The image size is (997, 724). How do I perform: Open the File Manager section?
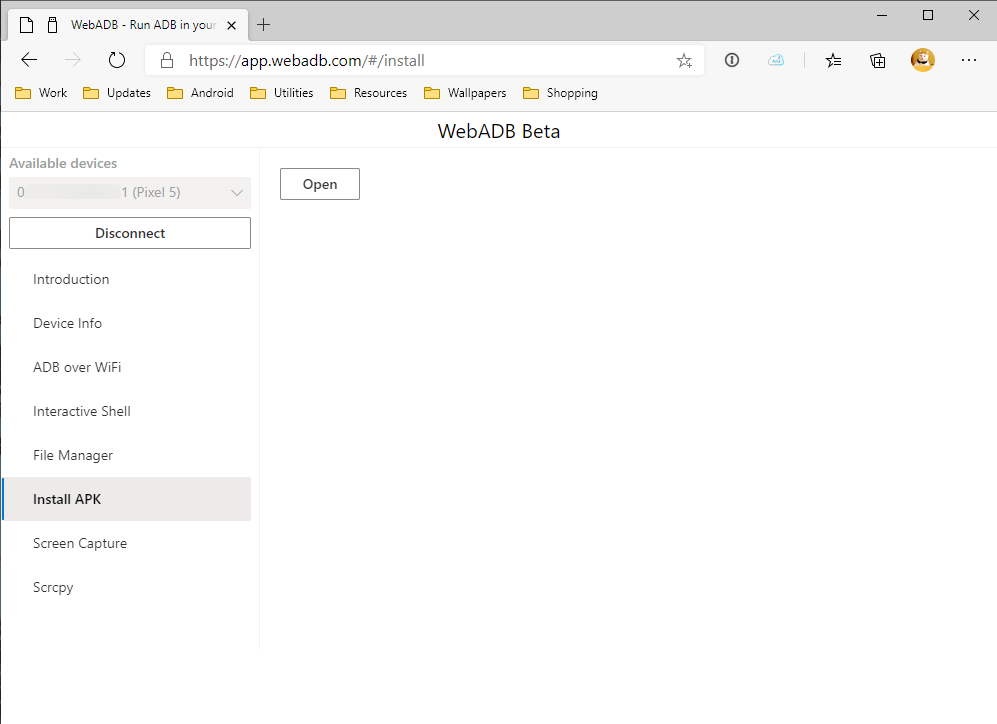coord(127,455)
